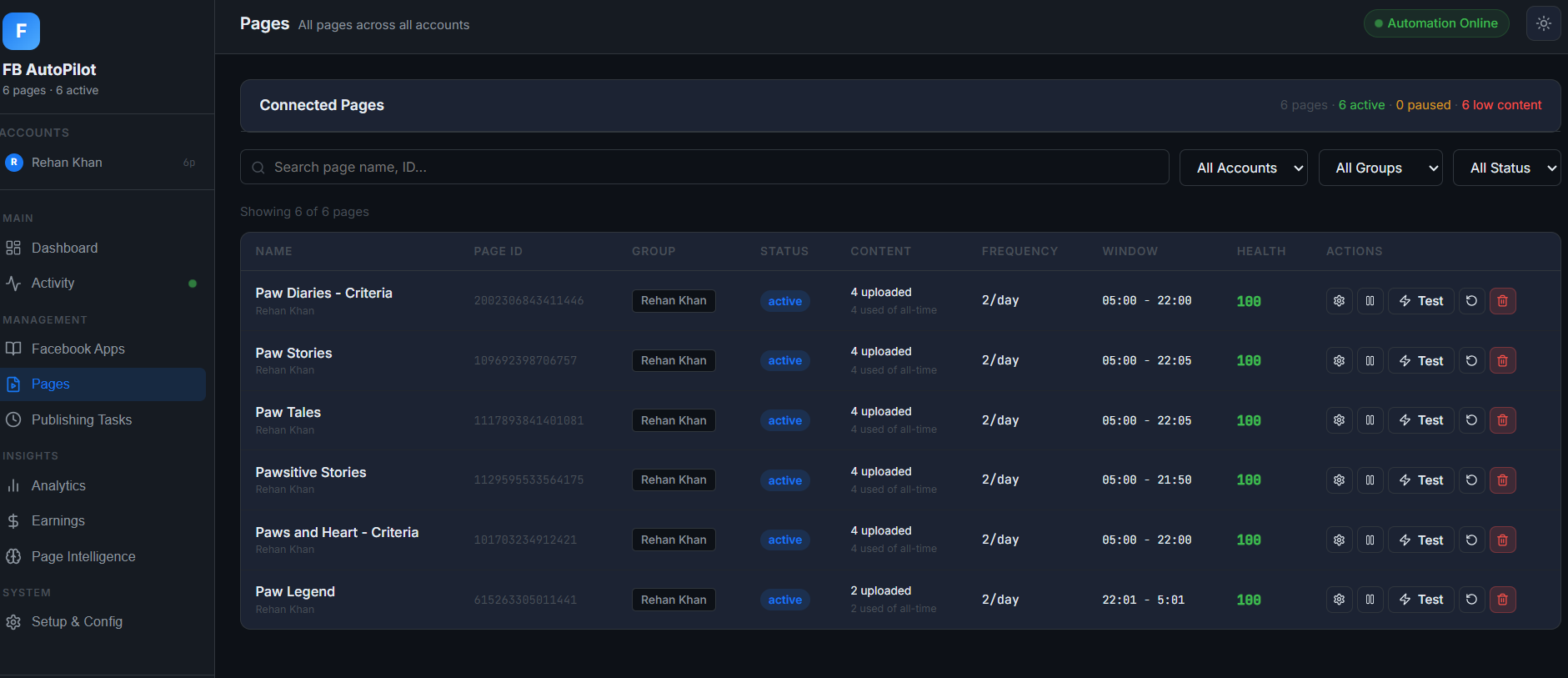1568x678 pixels.
Task: Click the FB AutoPilot logo icon
Action: click(x=21, y=32)
